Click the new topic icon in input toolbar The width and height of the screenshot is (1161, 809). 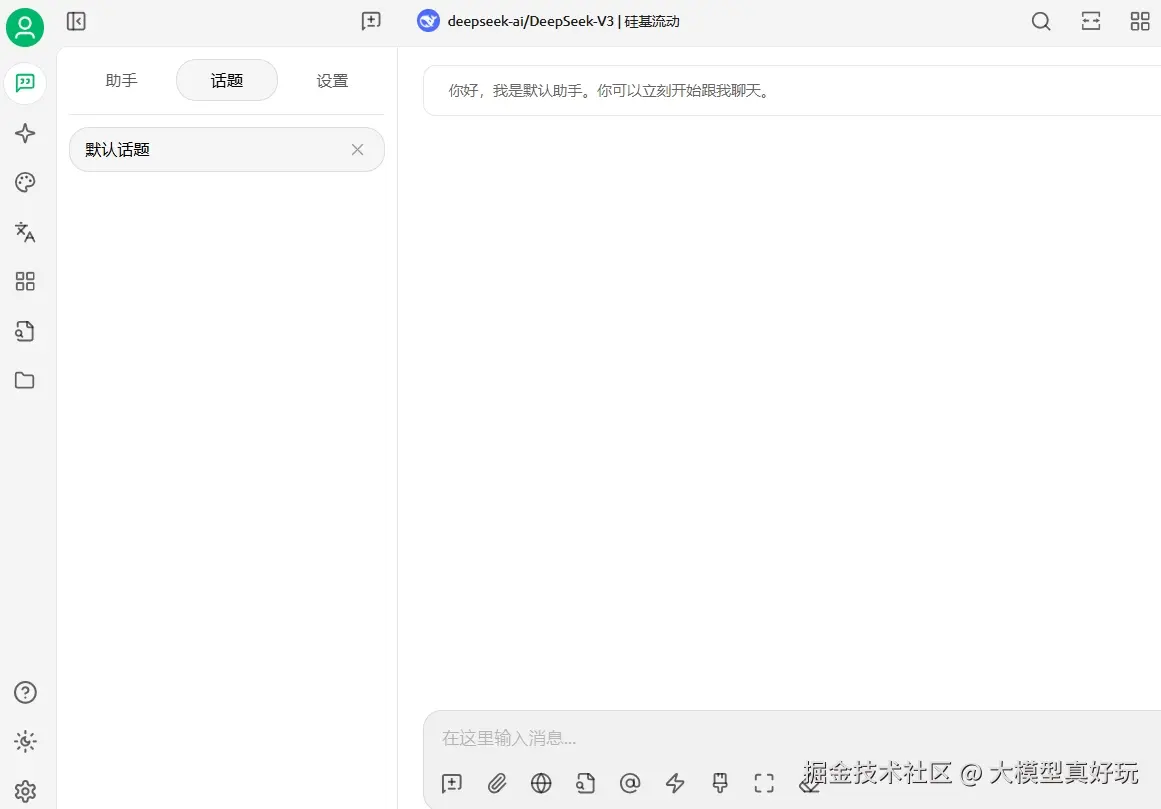[452, 783]
